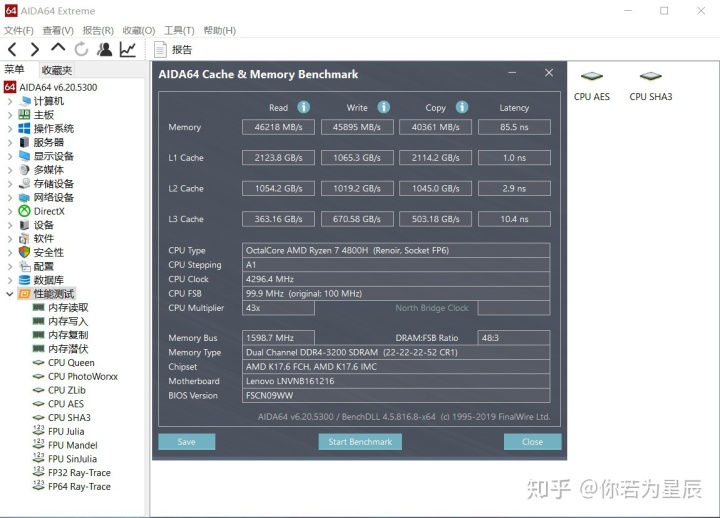Click the CPU Type field

396,250
